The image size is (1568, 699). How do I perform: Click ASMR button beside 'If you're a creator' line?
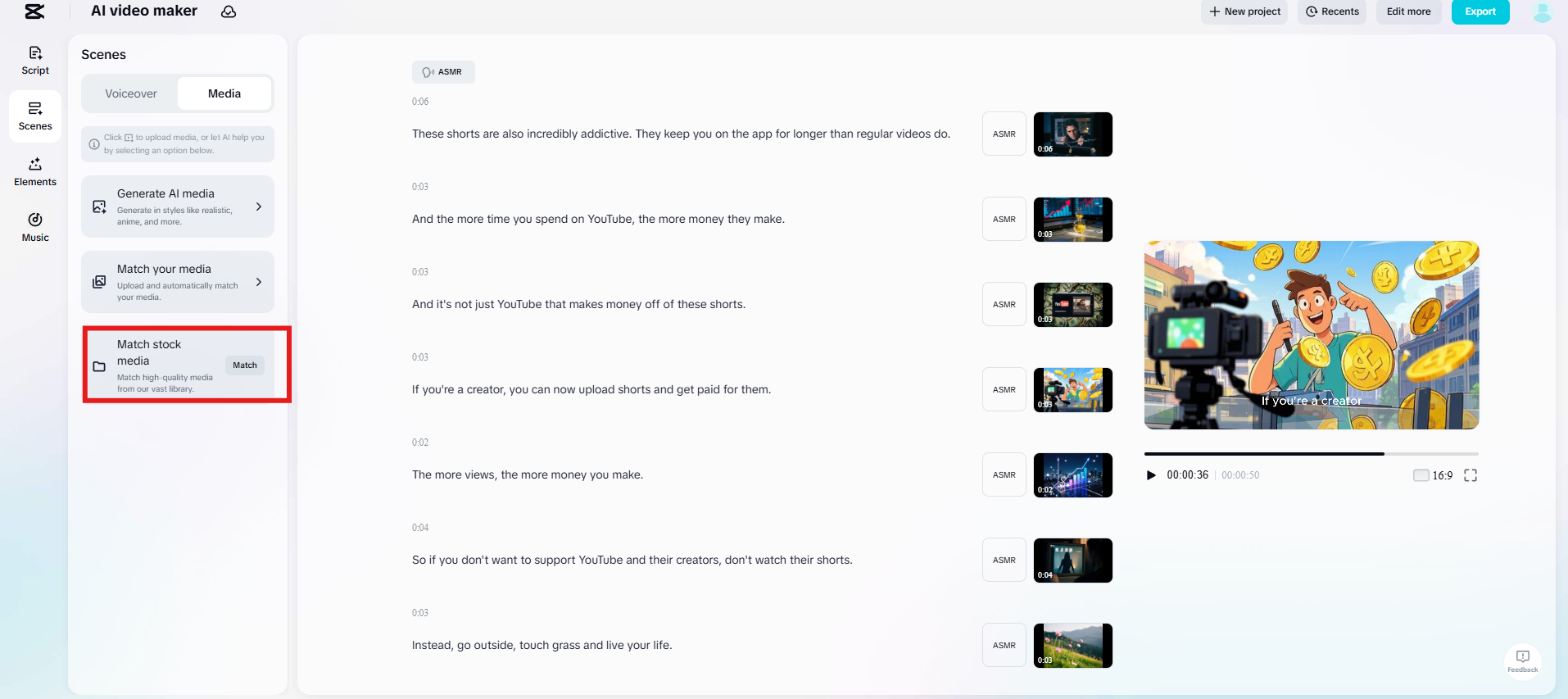pyautogui.click(x=1004, y=389)
